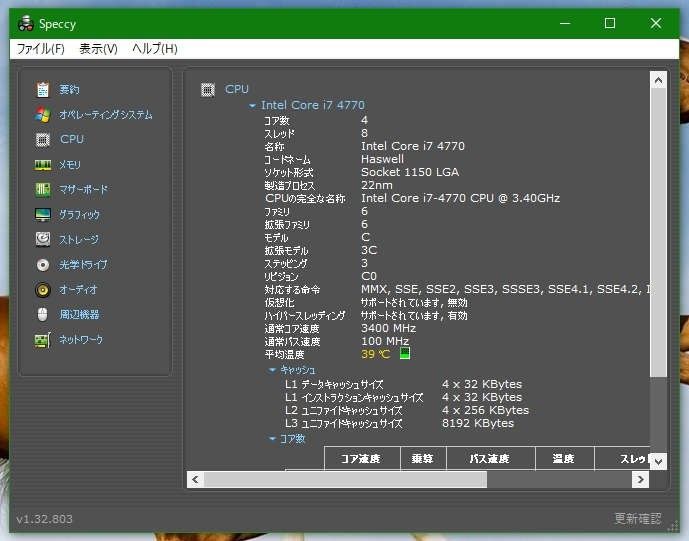Click the vertical scrollbar thumb

pyautogui.click(x=658, y=232)
